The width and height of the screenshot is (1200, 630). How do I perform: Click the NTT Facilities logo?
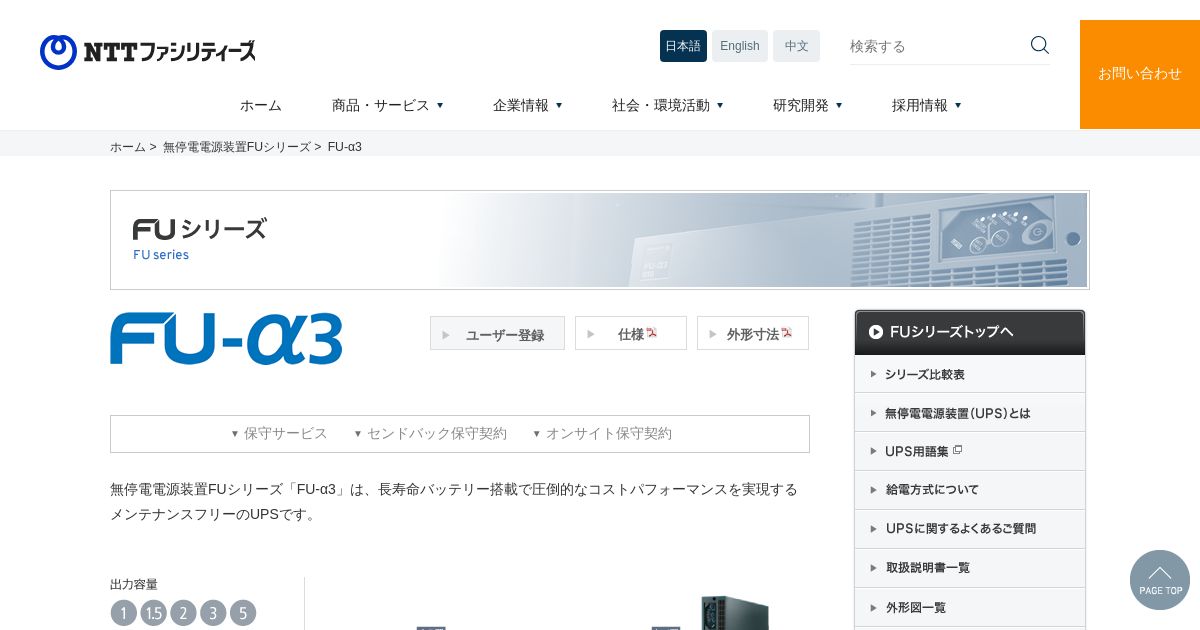coord(148,52)
